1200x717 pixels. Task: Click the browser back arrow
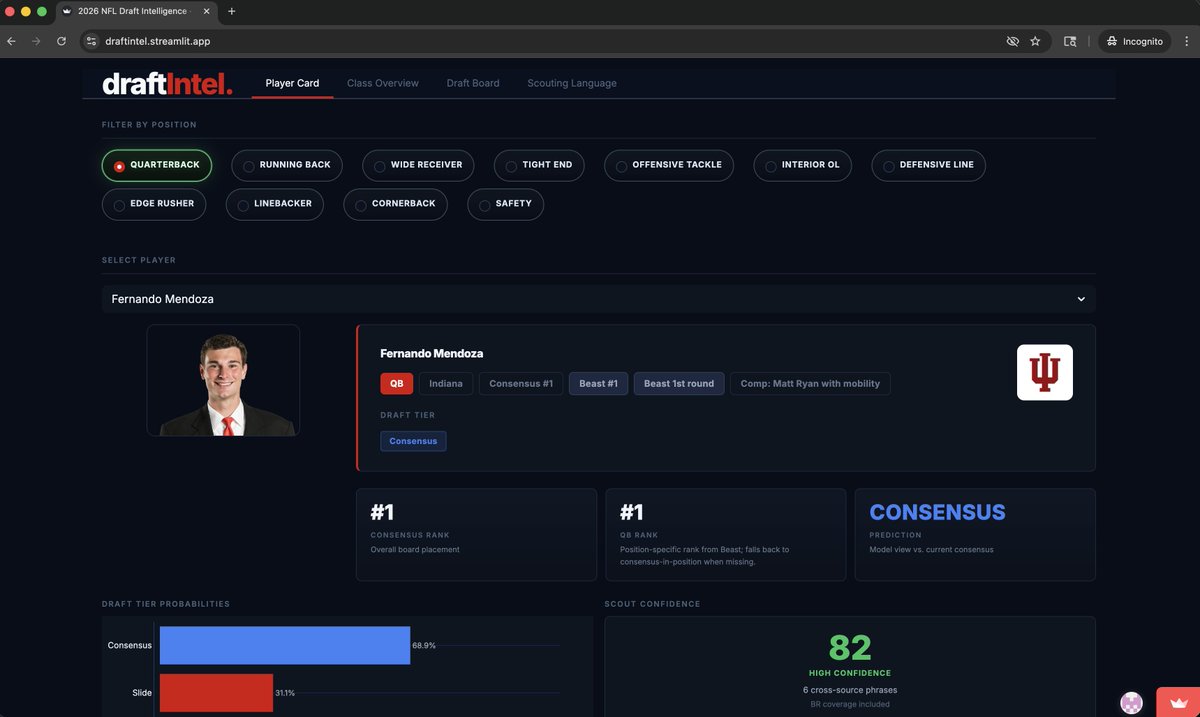pos(11,41)
